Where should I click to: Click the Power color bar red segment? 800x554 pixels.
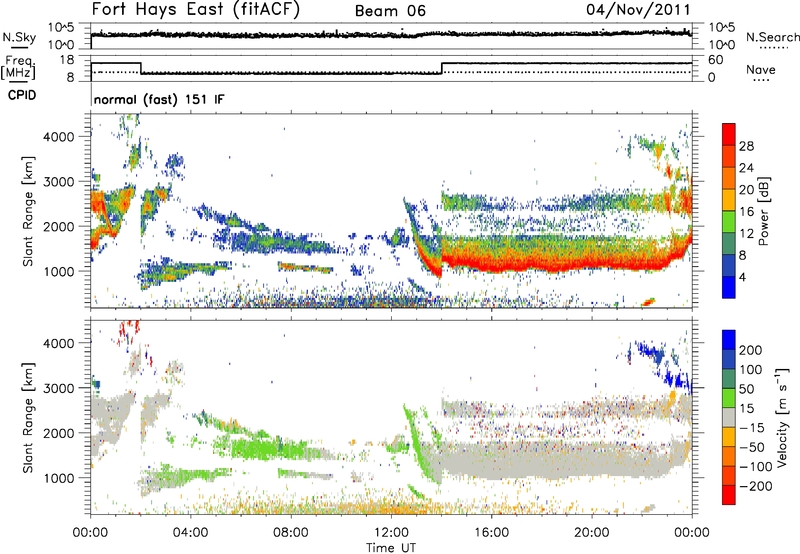coord(729,134)
